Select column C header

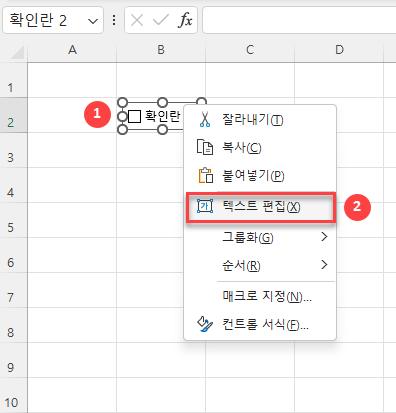click(x=250, y=50)
